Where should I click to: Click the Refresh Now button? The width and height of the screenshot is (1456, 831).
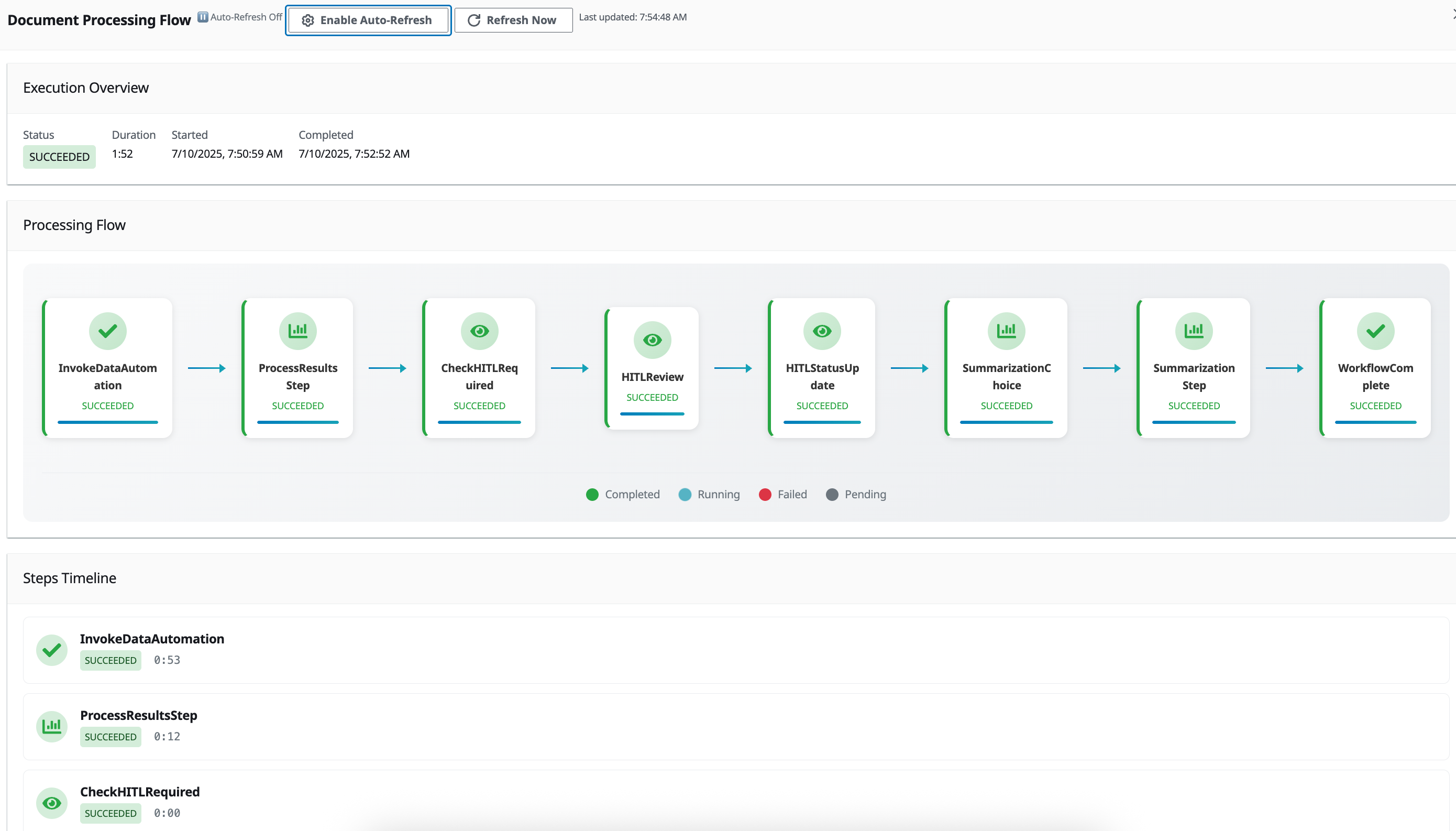click(x=513, y=20)
